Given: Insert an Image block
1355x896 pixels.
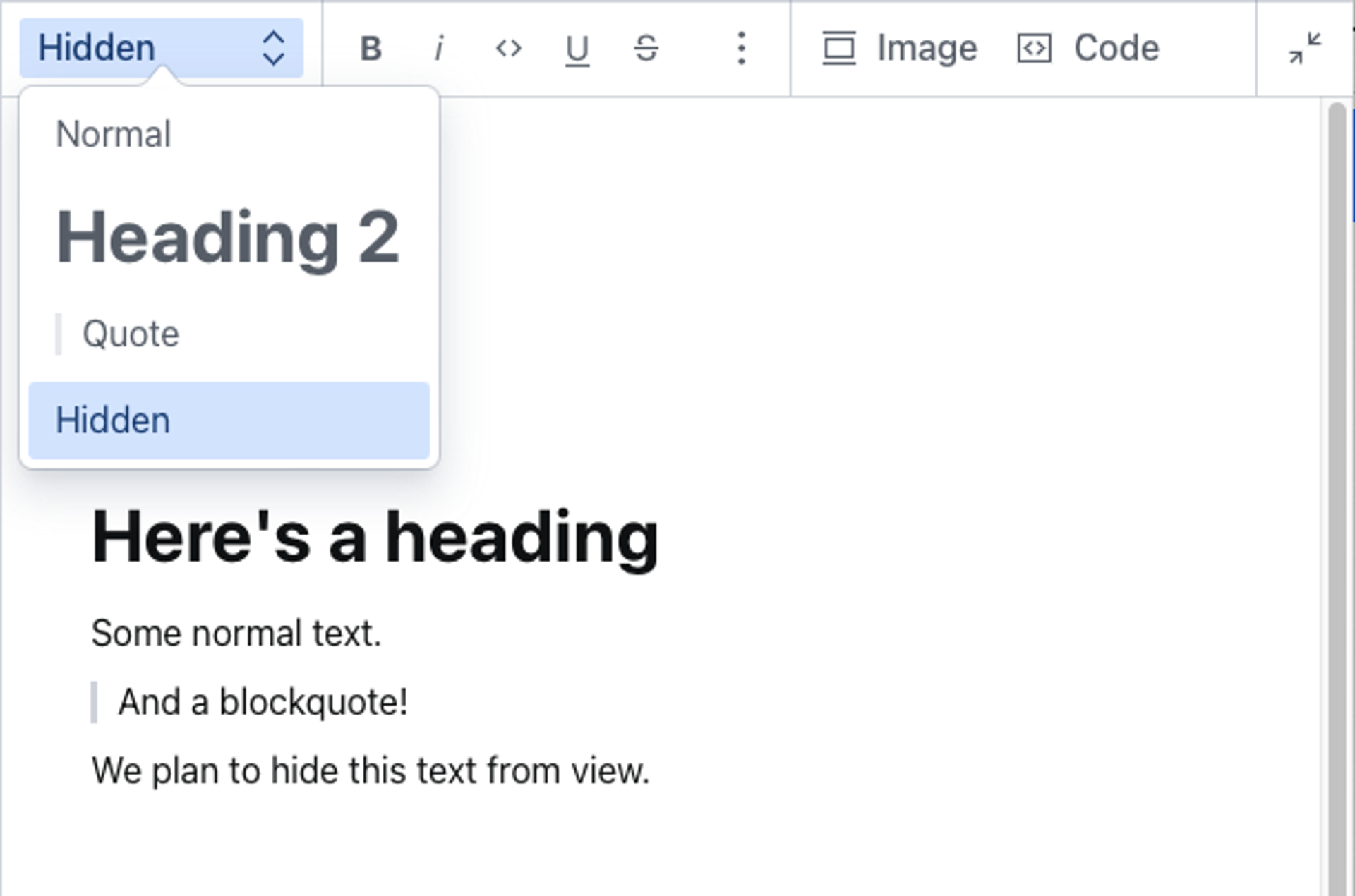Looking at the screenshot, I should pos(926,49).
